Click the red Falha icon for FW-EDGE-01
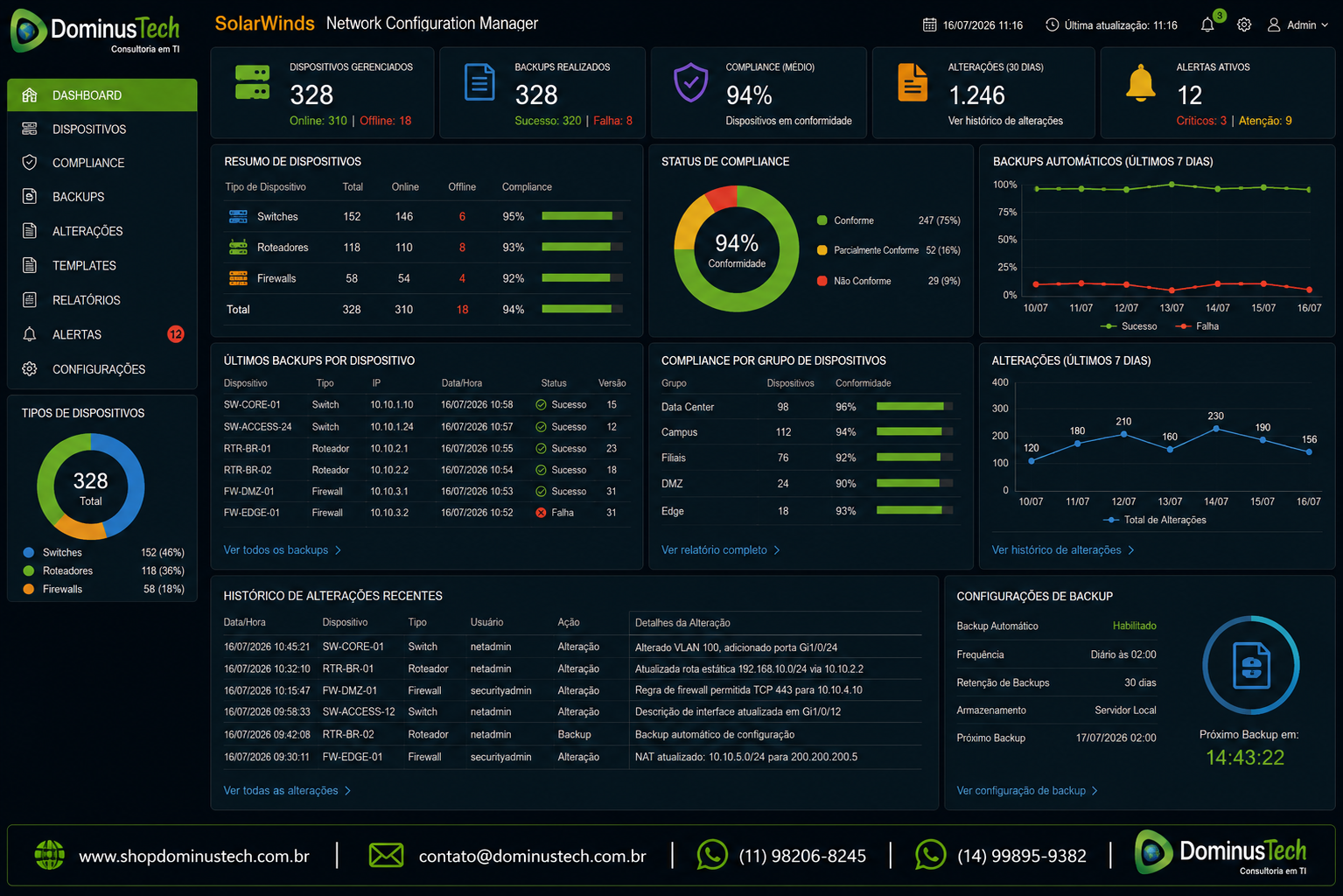This screenshot has width=1343, height=896. tap(541, 513)
